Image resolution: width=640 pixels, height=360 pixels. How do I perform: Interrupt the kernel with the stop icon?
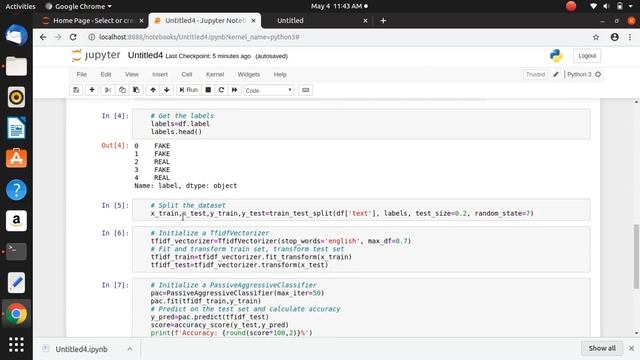coord(208,90)
